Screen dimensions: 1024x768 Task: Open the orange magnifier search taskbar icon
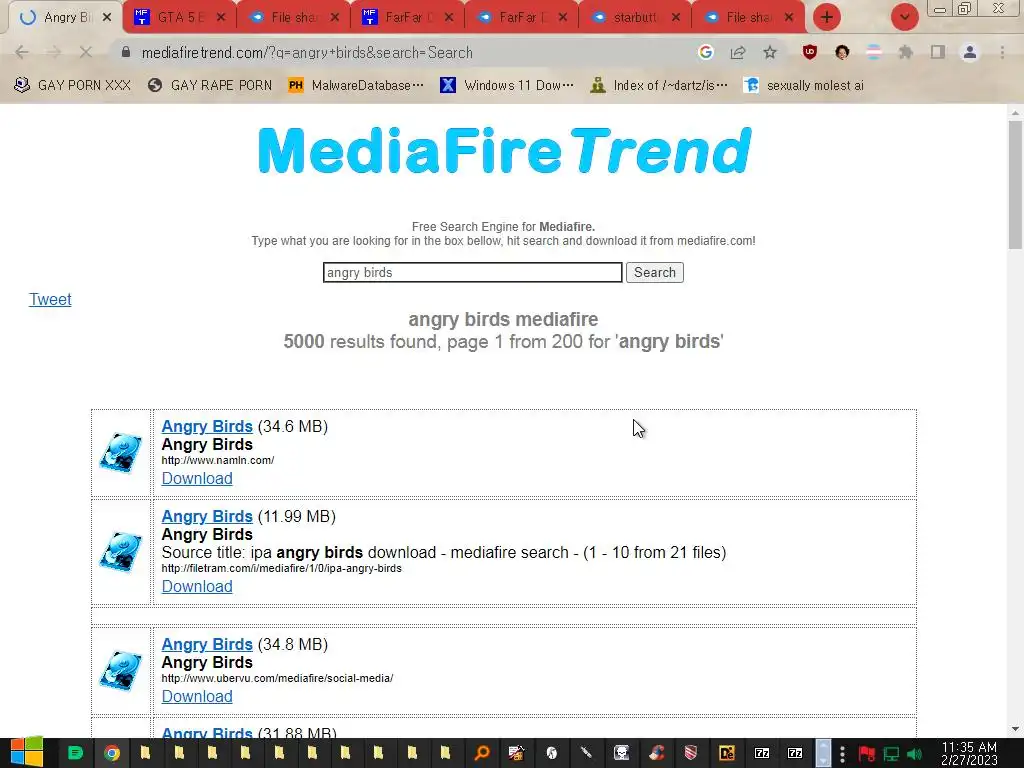(x=482, y=753)
